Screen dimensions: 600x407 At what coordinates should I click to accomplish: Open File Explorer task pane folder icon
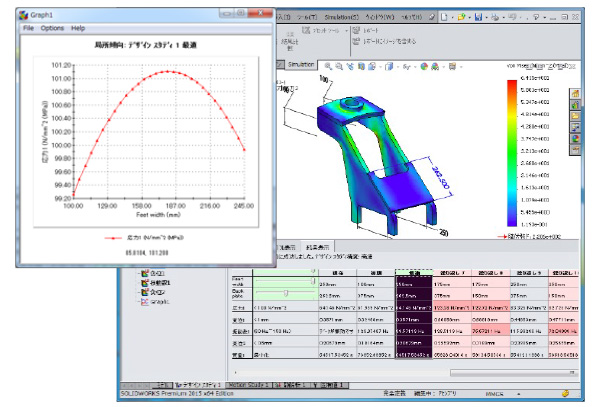(575, 116)
